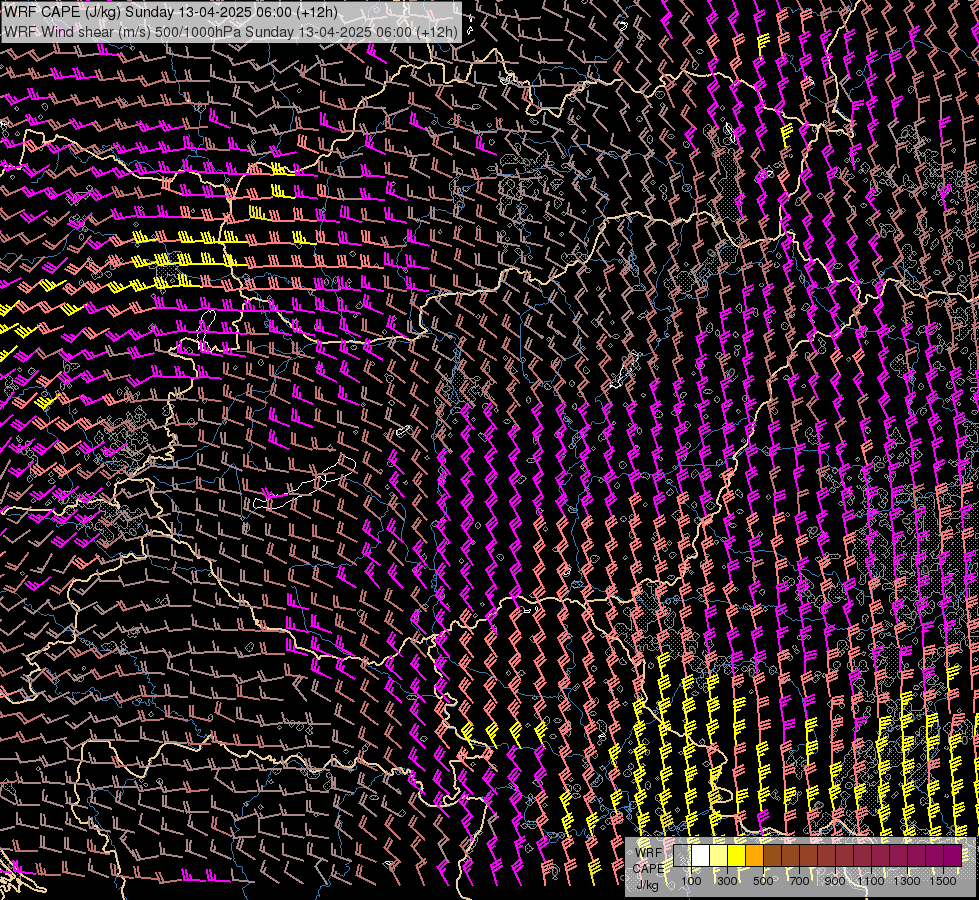This screenshot has height=900, width=979.
Task: Click the legend value 700
Action: pos(799,881)
